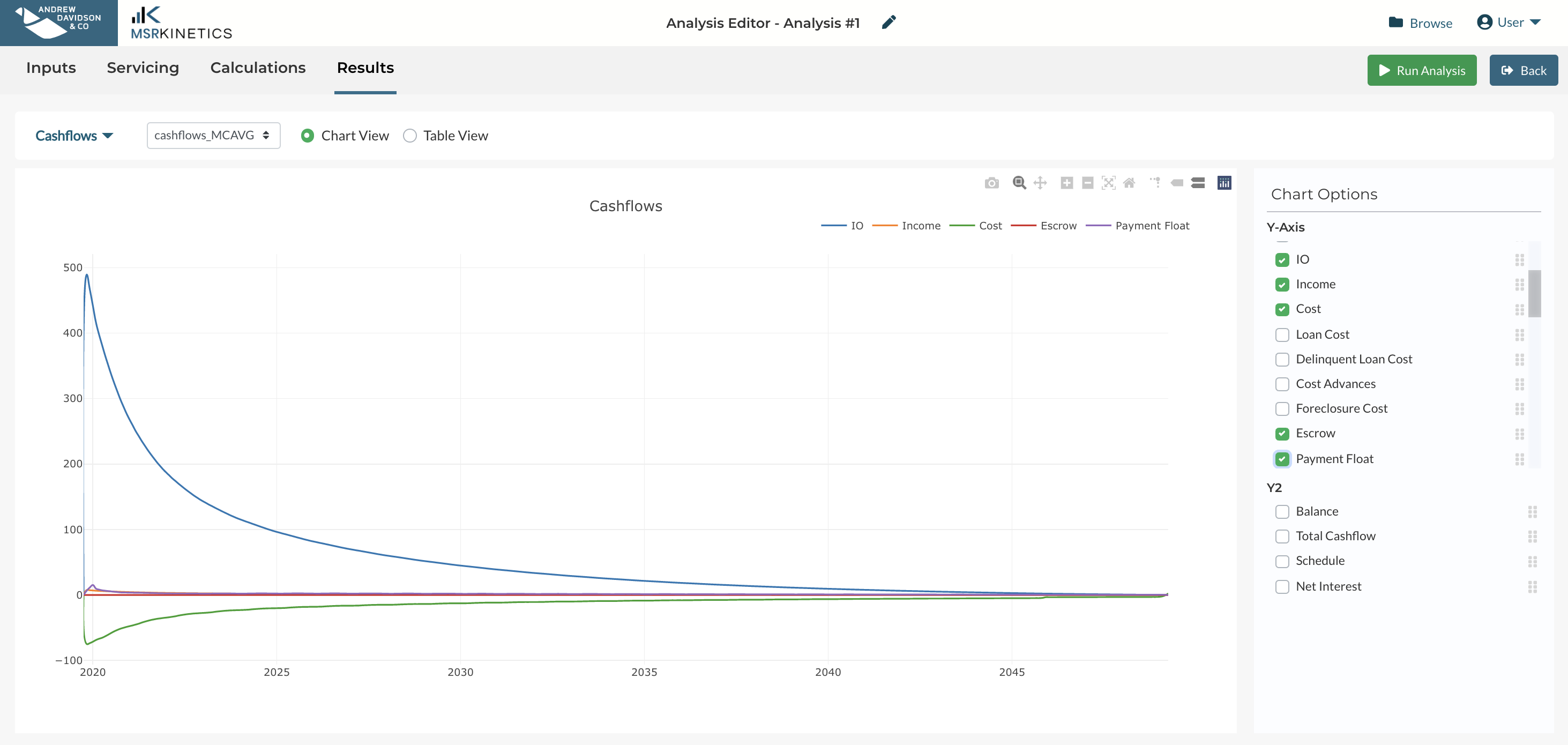This screenshot has height=745, width=1568.
Task: Check the Foreclosure Cost checkbox
Action: [1282, 409]
